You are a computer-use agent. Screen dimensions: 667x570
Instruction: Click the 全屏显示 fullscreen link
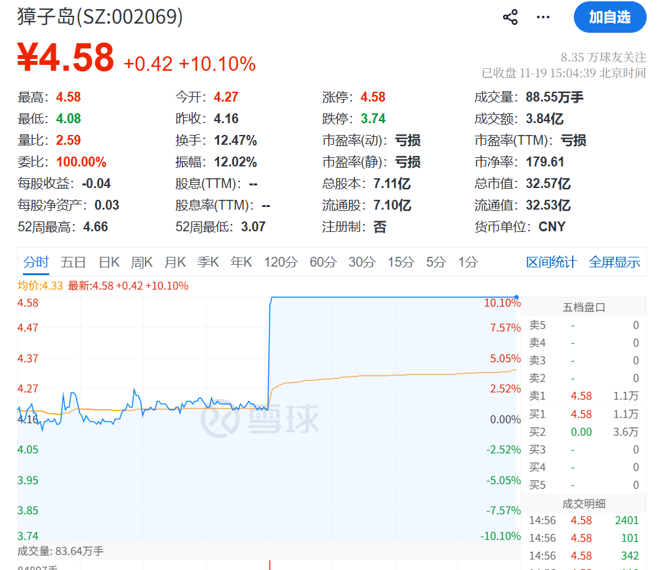click(614, 262)
